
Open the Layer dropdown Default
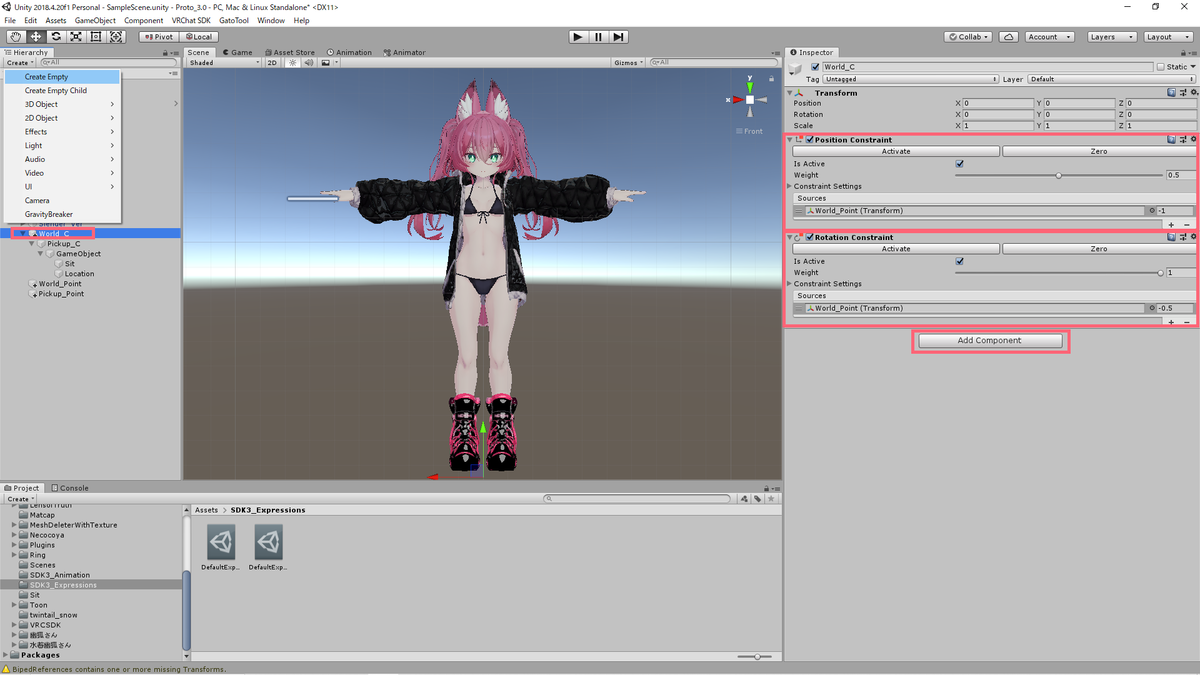pyautogui.click(x=1110, y=79)
